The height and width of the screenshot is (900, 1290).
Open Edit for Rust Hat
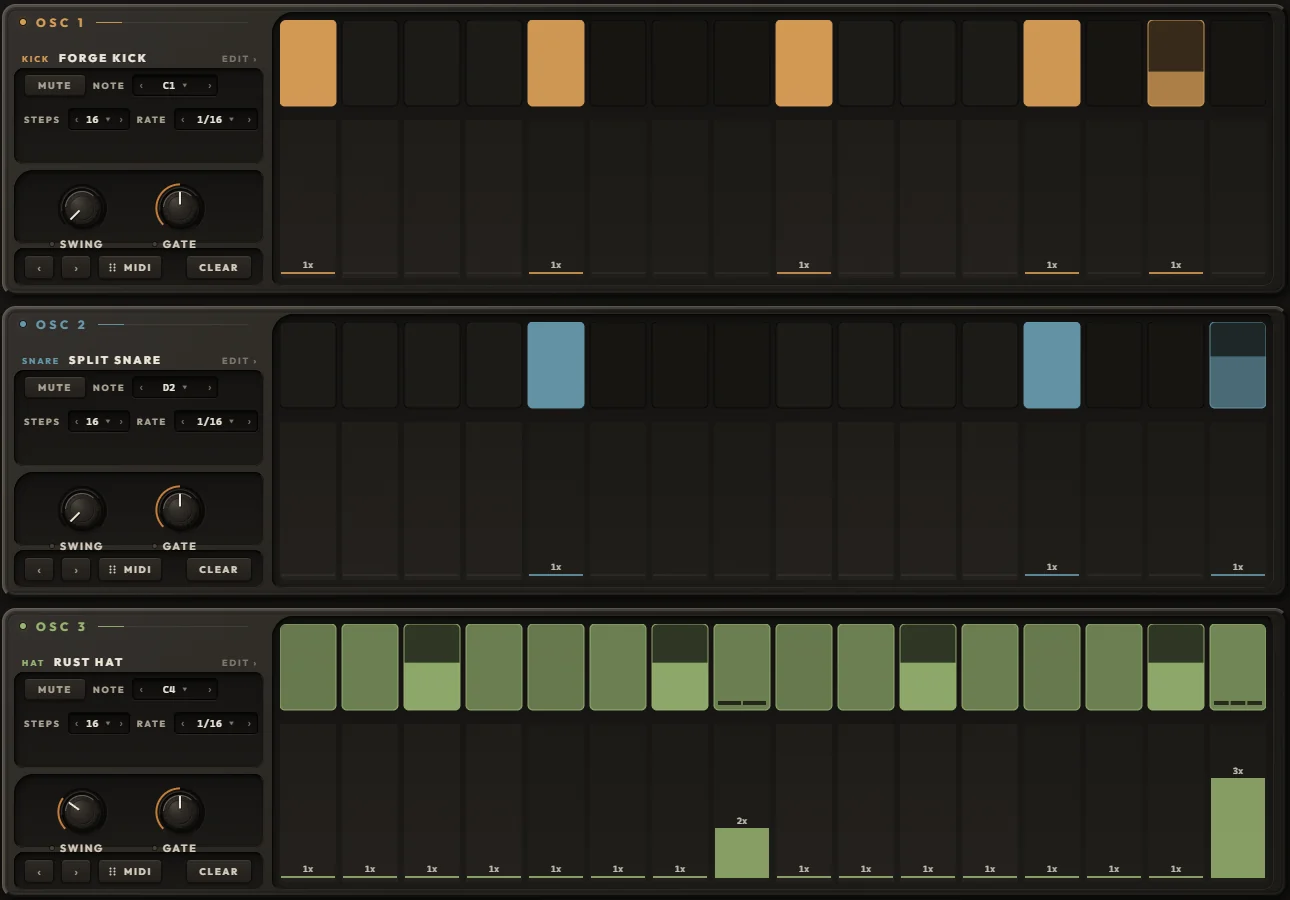click(x=239, y=663)
